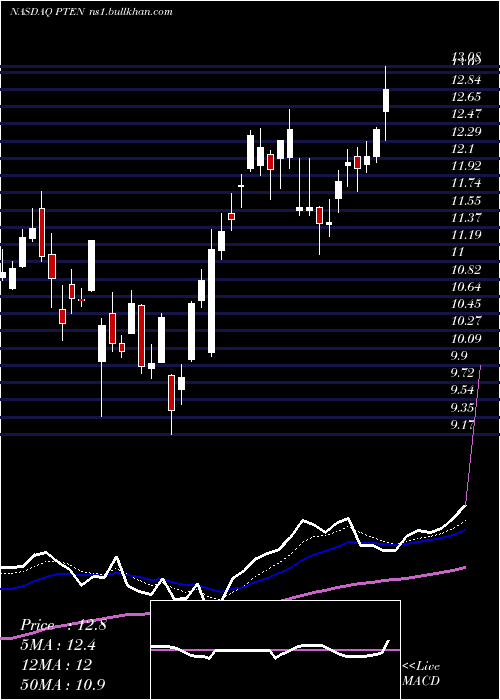Select the 10.27 price axis label
Screen dimensions: 500x700
click(x=466, y=321)
